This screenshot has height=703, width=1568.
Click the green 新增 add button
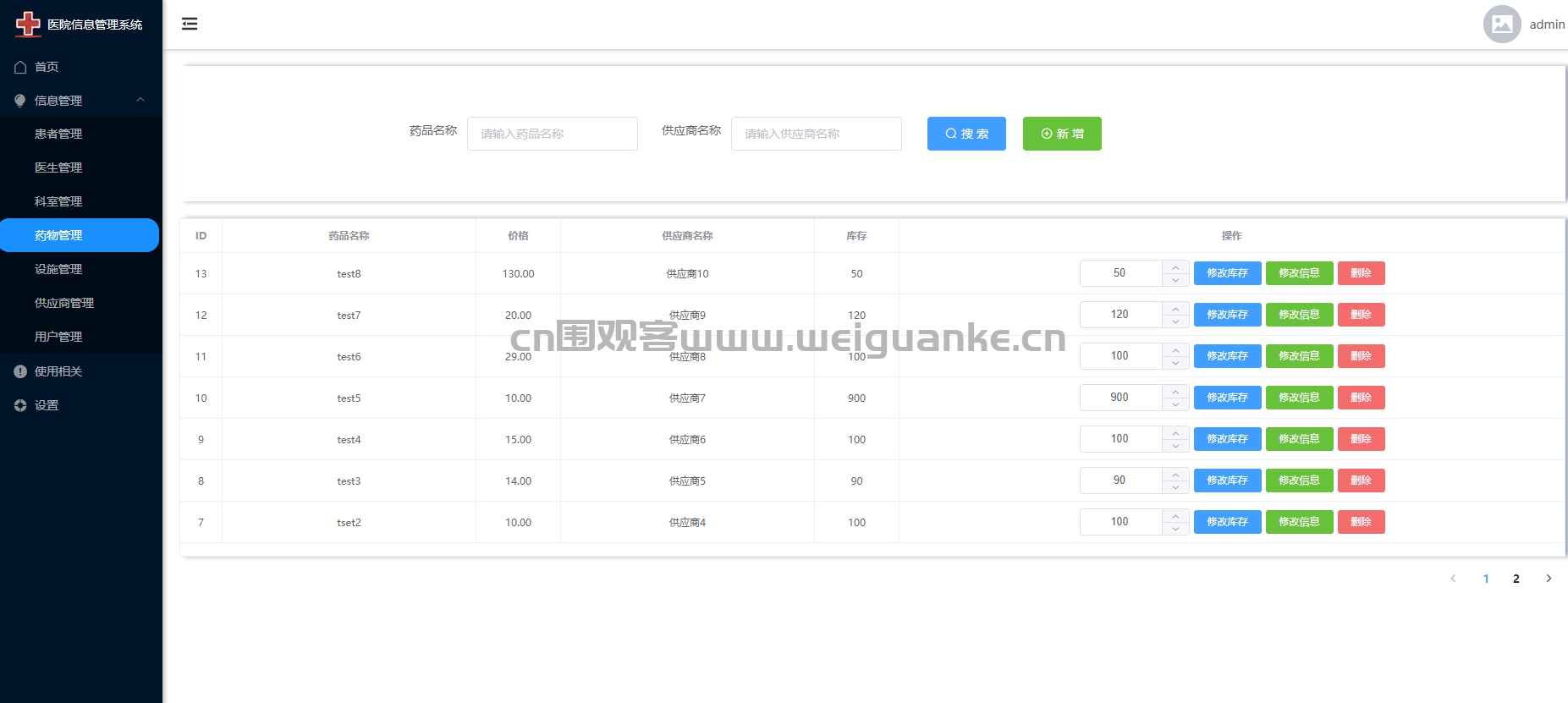pos(1062,134)
